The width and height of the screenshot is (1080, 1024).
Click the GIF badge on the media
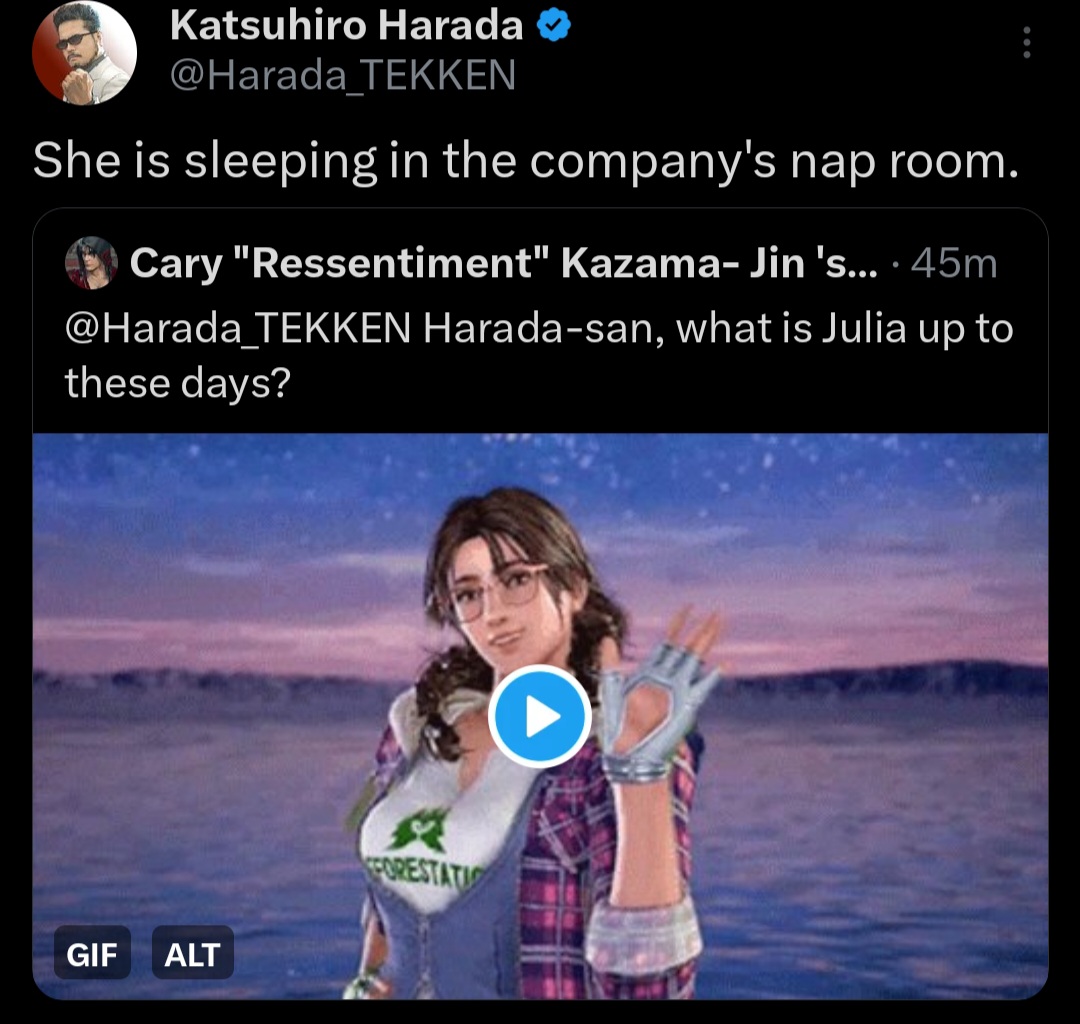92,954
